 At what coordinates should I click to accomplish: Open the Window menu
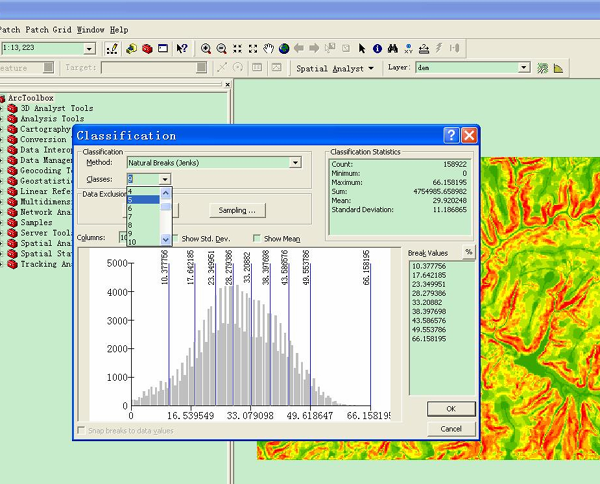pos(90,30)
